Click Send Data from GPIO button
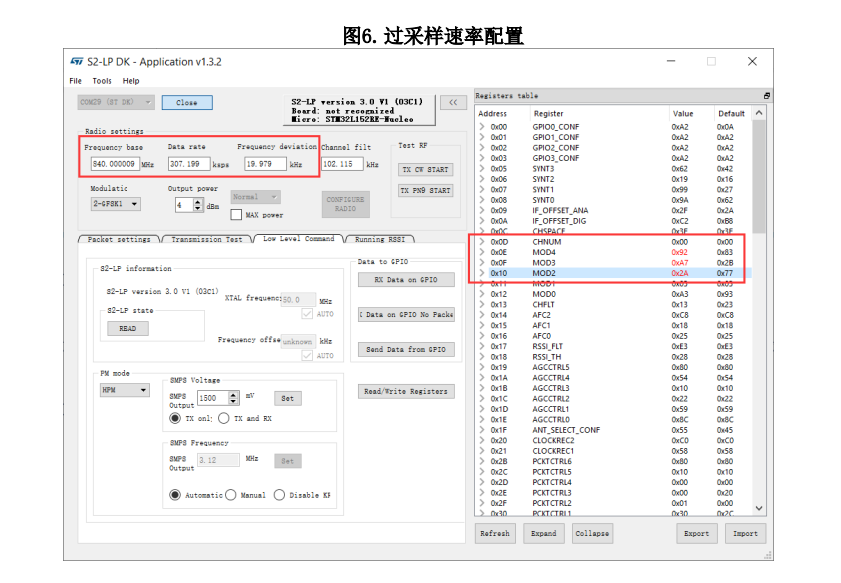This screenshot has height=583, width=841. coord(406,350)
